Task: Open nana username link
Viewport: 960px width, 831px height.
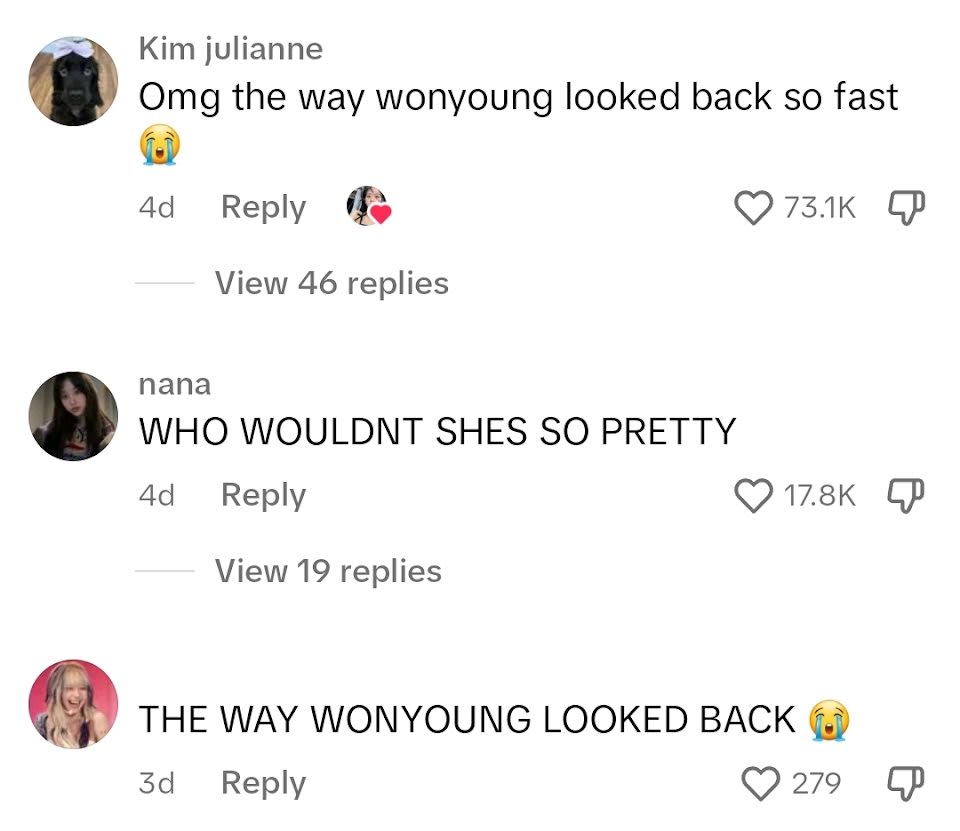Action: (174, 385)
